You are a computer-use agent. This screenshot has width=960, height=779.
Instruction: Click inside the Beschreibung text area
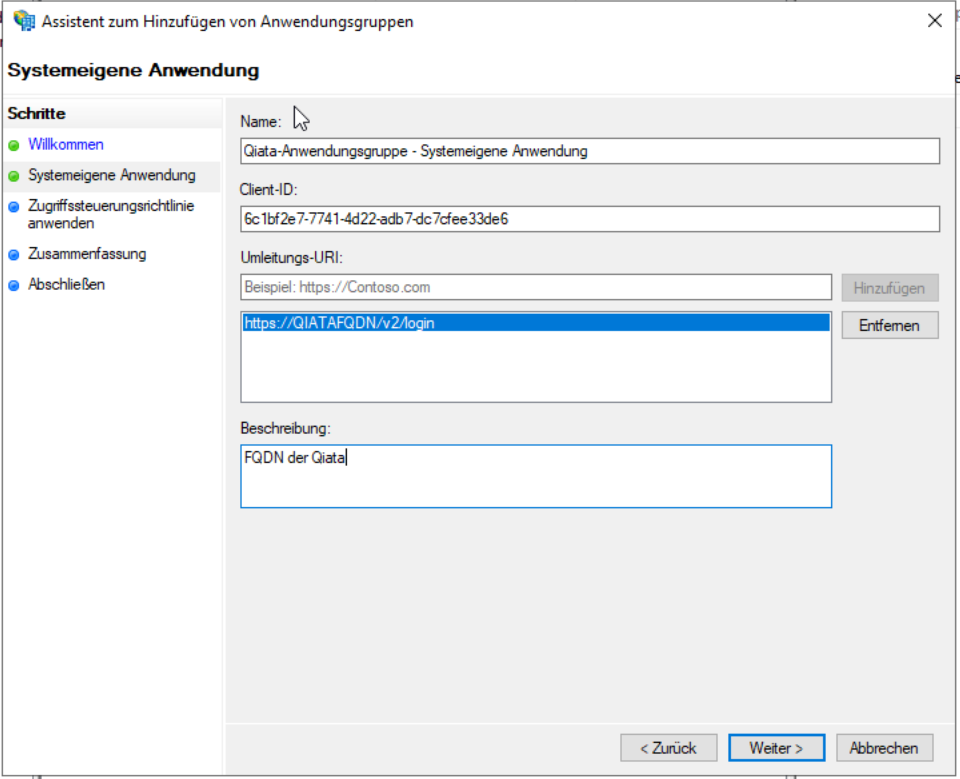(535, 475)
